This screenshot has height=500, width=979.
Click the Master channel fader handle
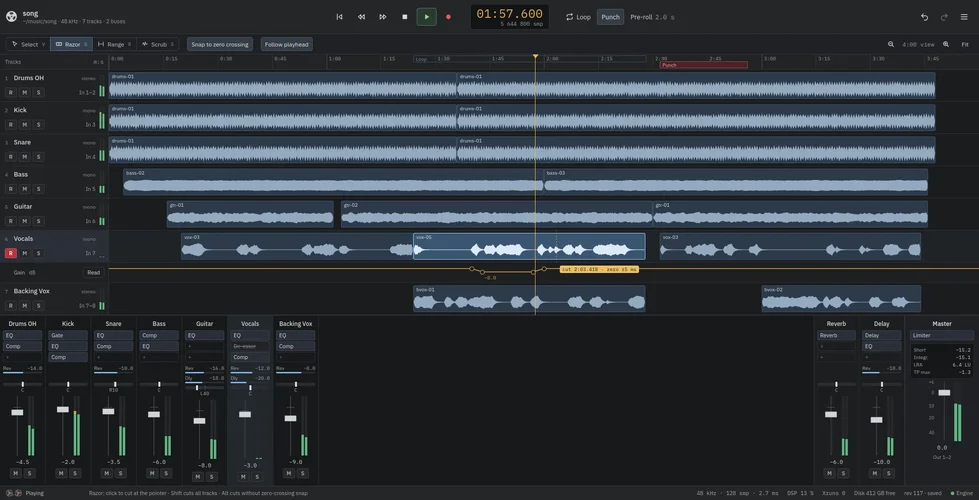click(x=944, y=393)
